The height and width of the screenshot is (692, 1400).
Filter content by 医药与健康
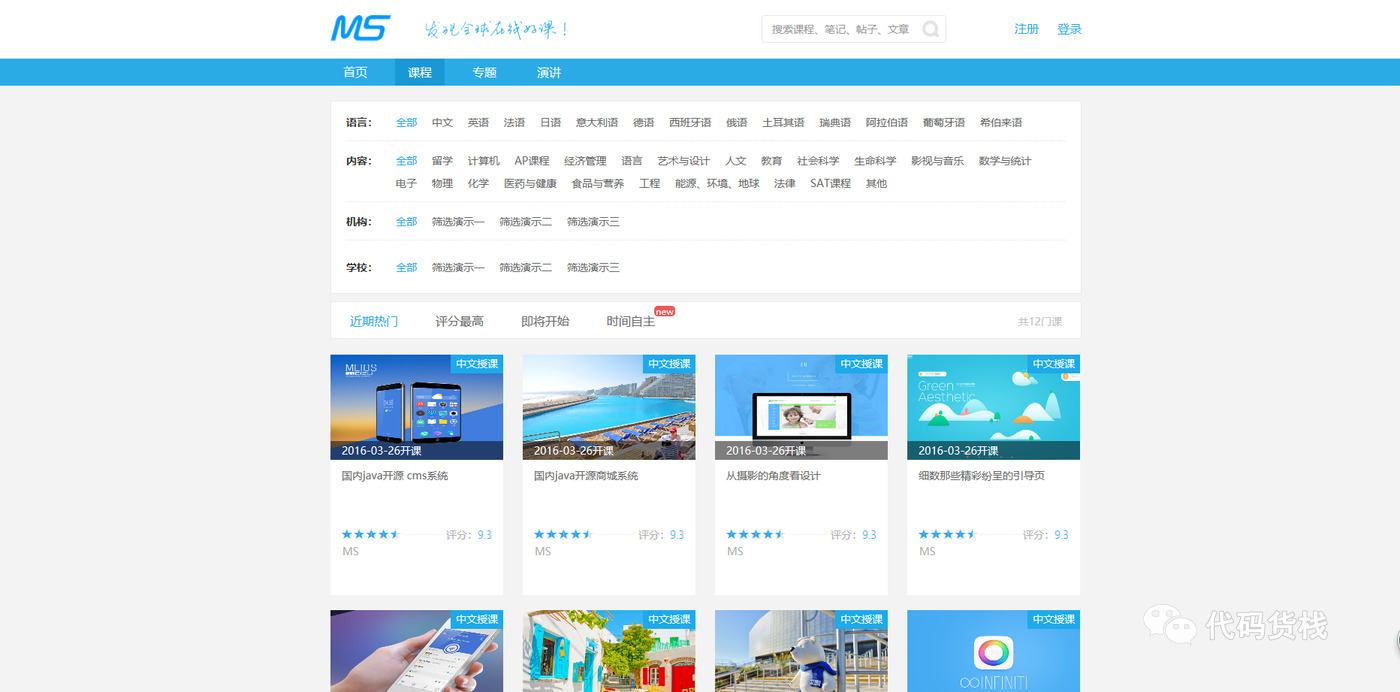530,183
